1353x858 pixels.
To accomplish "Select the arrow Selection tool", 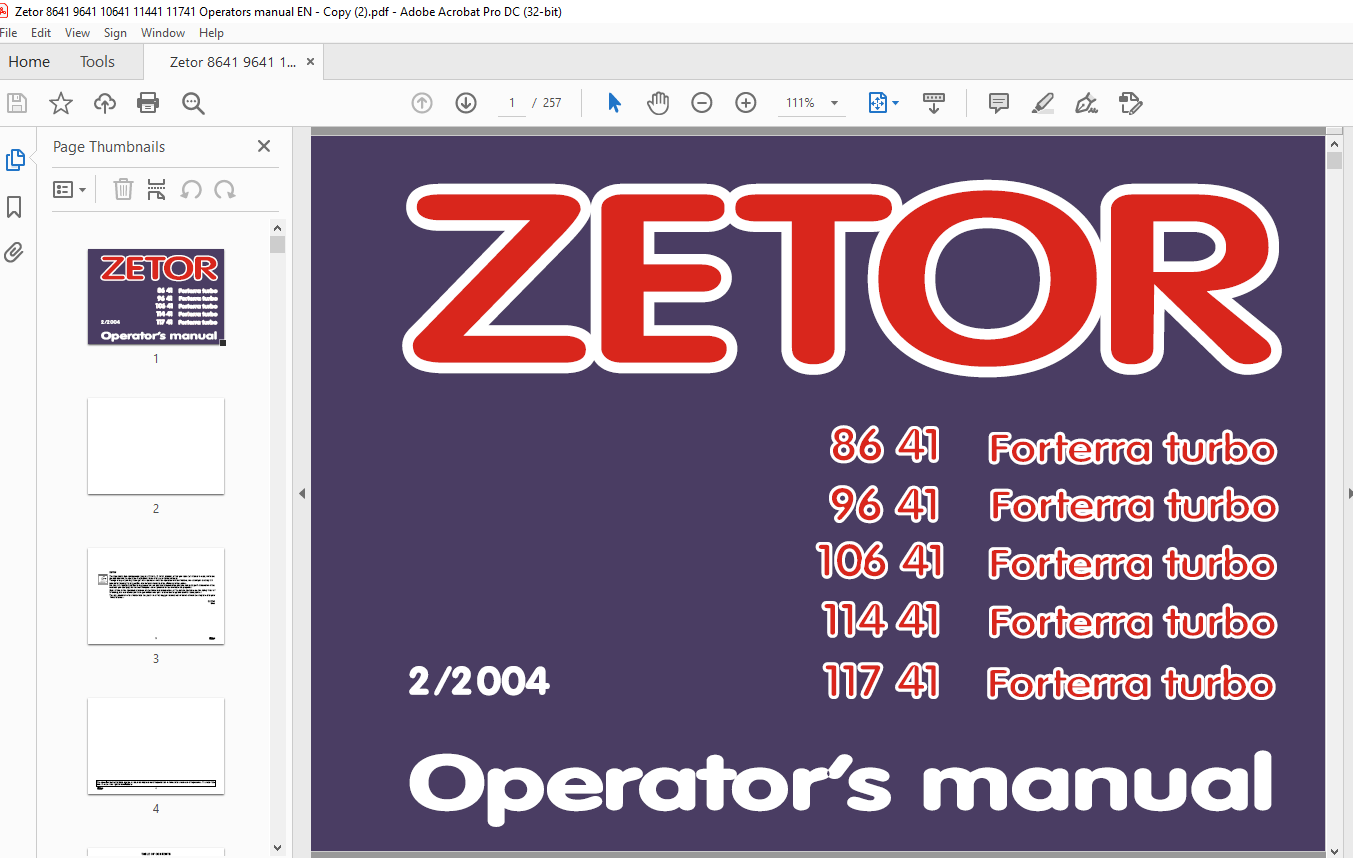I will click(614, 103).
